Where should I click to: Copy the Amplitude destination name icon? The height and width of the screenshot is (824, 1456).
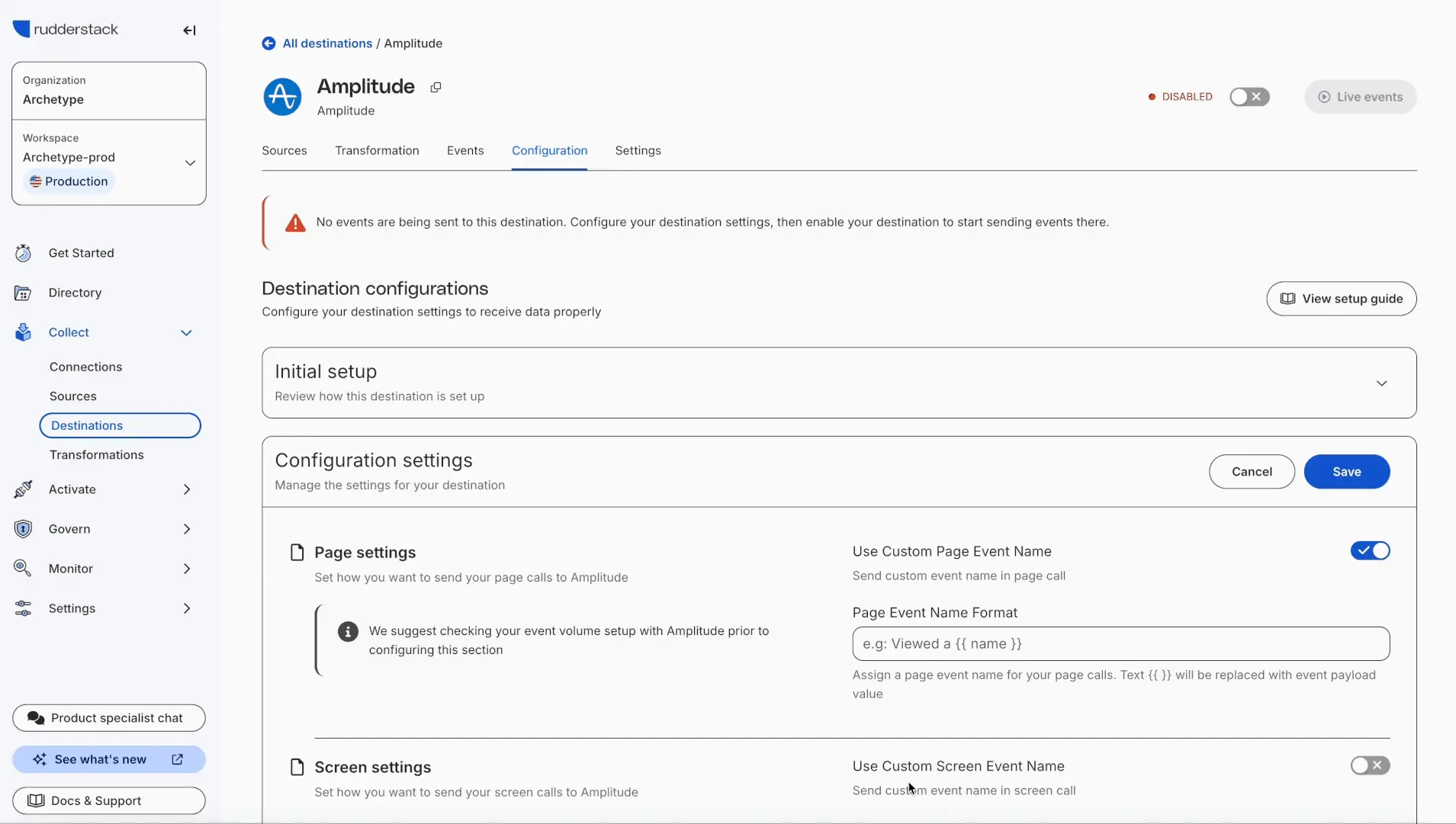coord(436,88)
